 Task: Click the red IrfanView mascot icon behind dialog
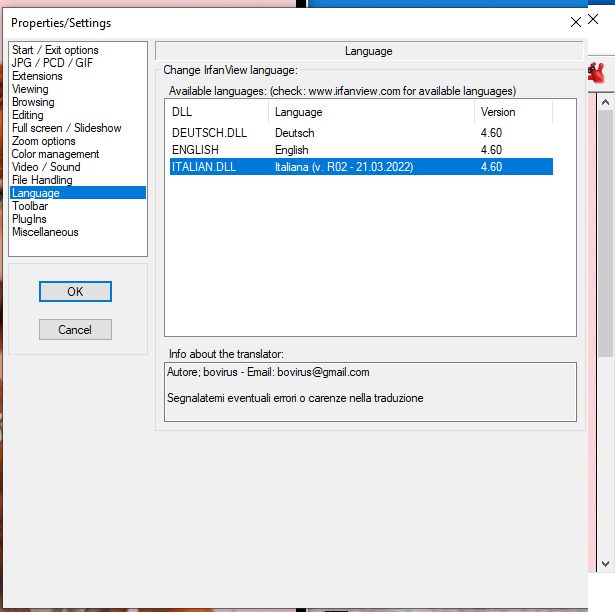click(596, 73)
